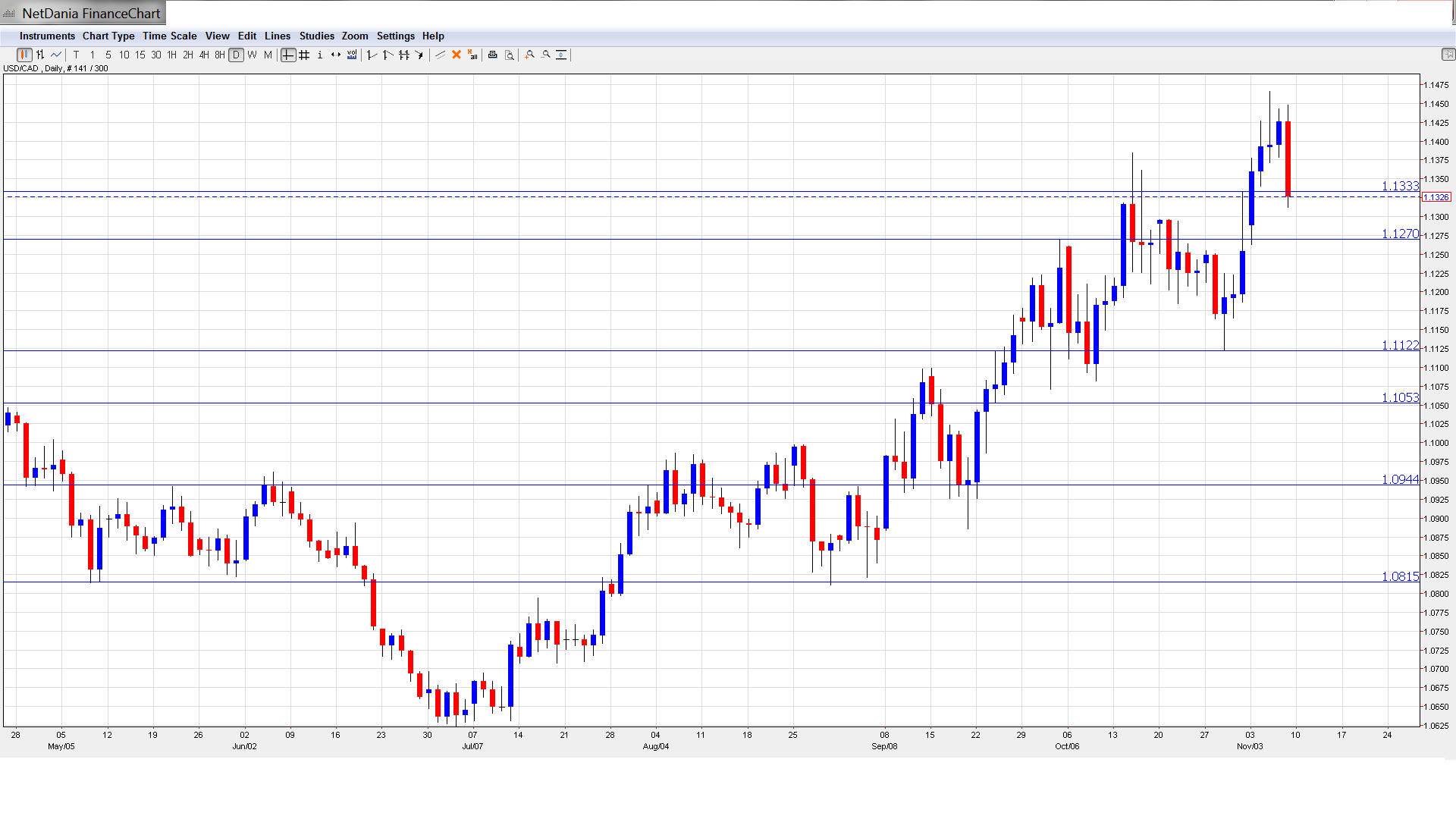Viewport: 1456px width, 819px height.
Task: Open the Settings menu
Action: pyautogui.click(x=395, y=36)
